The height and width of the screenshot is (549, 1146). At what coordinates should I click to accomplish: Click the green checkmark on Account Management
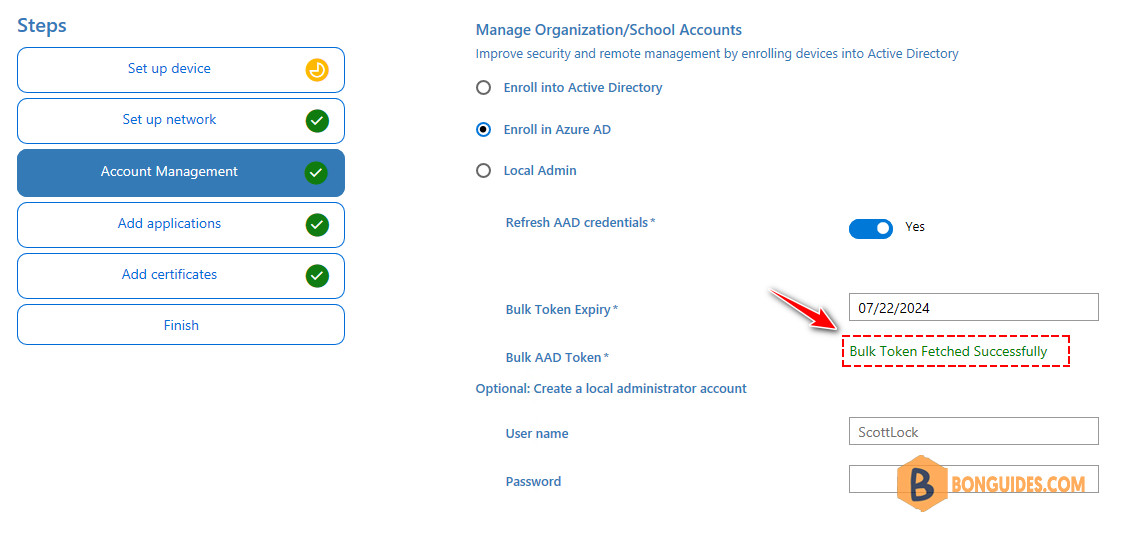pyautogui.click(x=315, y=173)
